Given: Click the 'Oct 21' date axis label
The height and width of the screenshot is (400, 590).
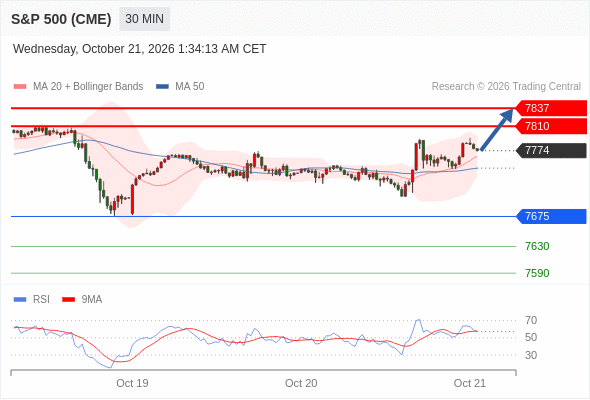Looking at the screenshot, I should 470,383.
